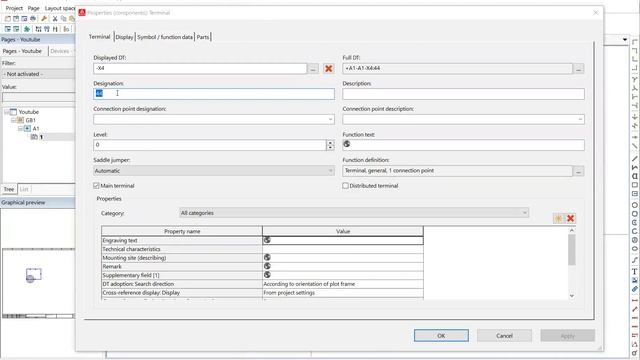640x360 pixels.
Task: Open the Parts tab
Action: (203, 37)
